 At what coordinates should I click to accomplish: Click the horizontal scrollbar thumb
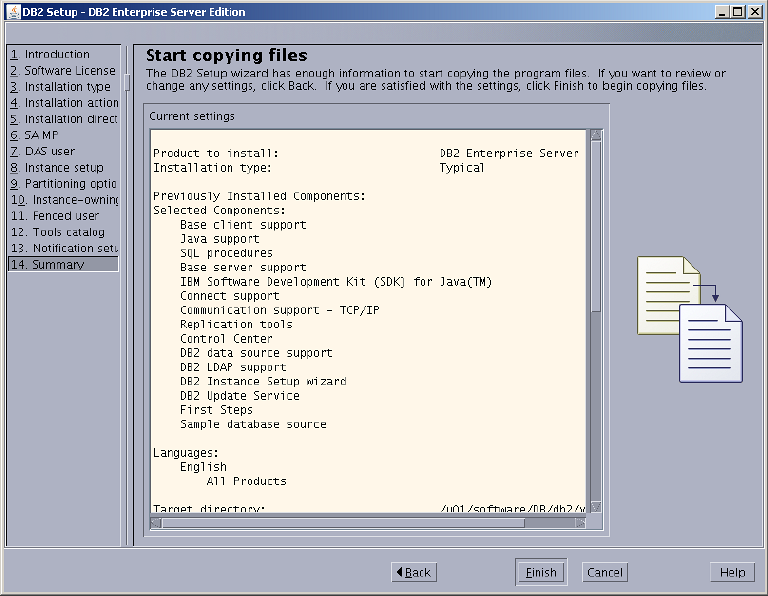coord(343,523)
